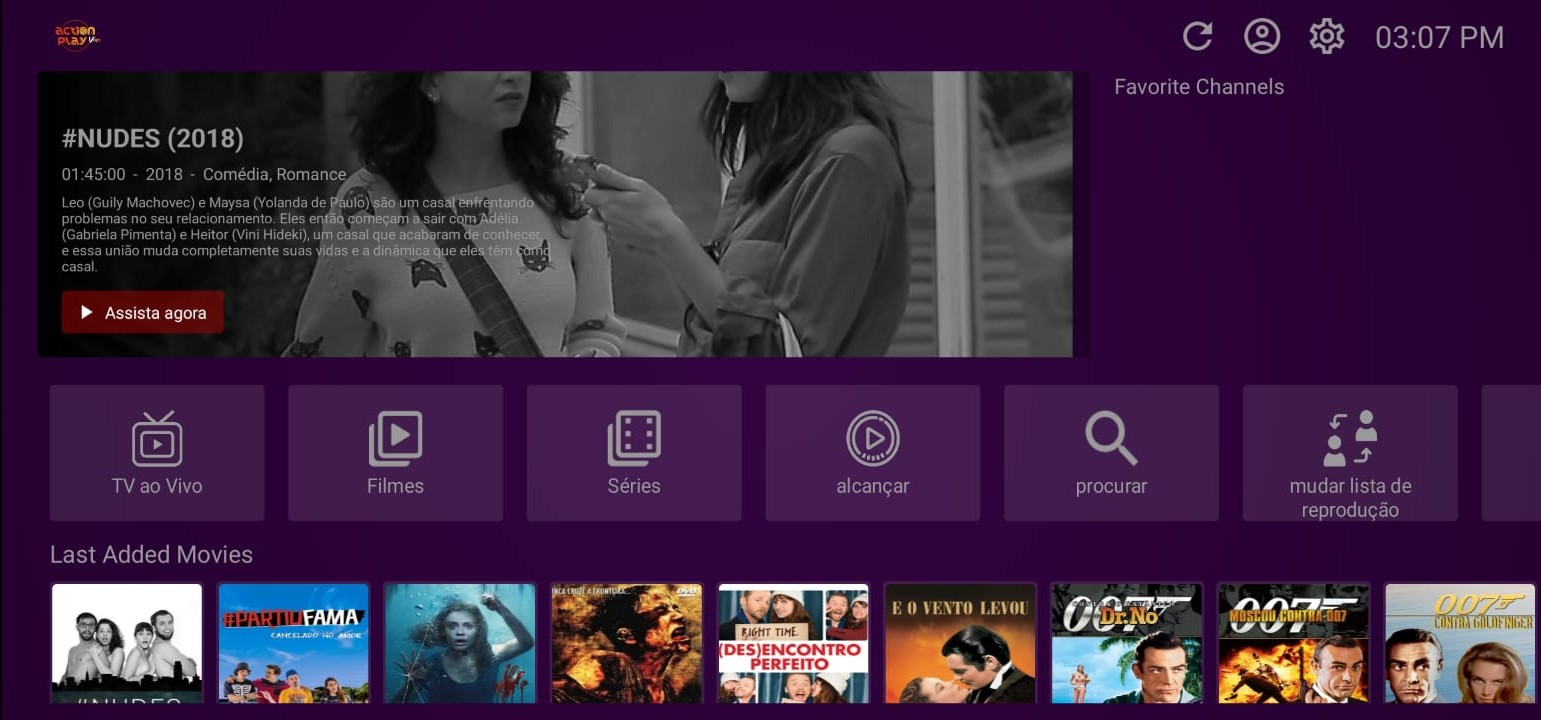Open the Filmes section
1541x720 pixels.
coord(395,453)
